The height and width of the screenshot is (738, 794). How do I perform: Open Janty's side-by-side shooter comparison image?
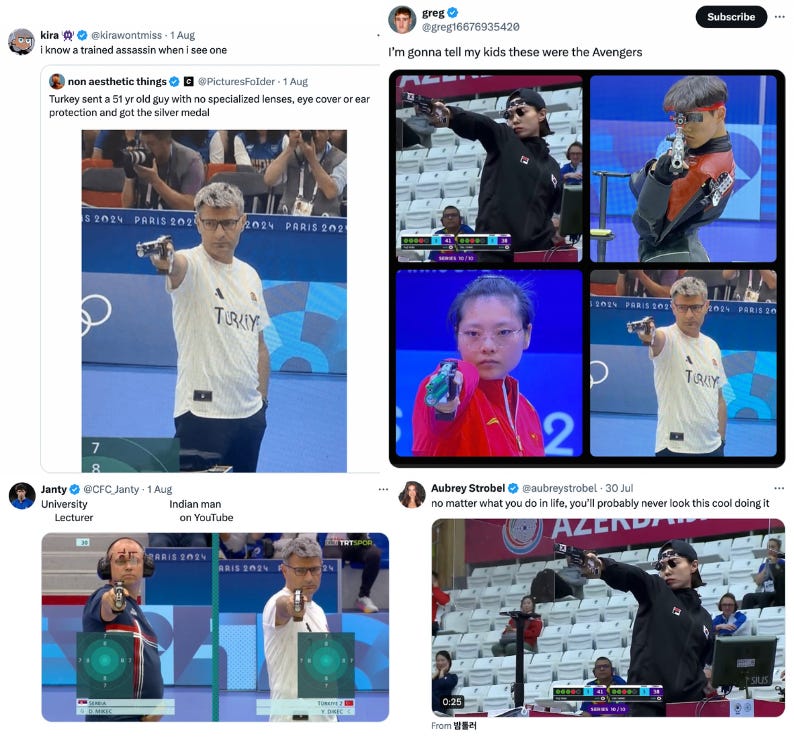pos(215,627)
